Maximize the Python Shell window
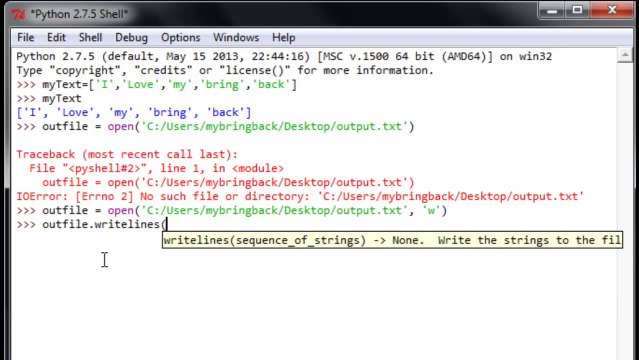The height and width of the screenshot is (360, 639). [577, 10]
